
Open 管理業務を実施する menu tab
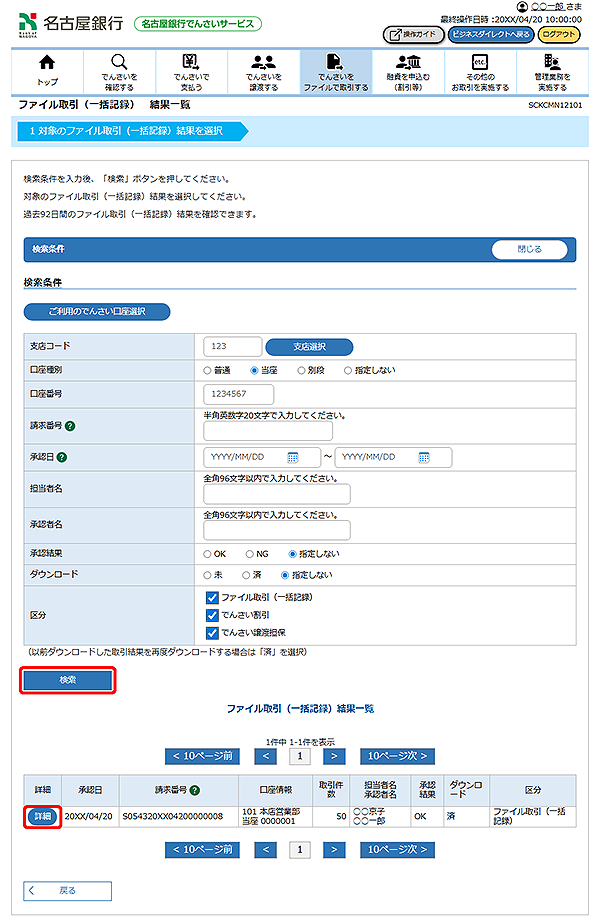tap(551, 71)
